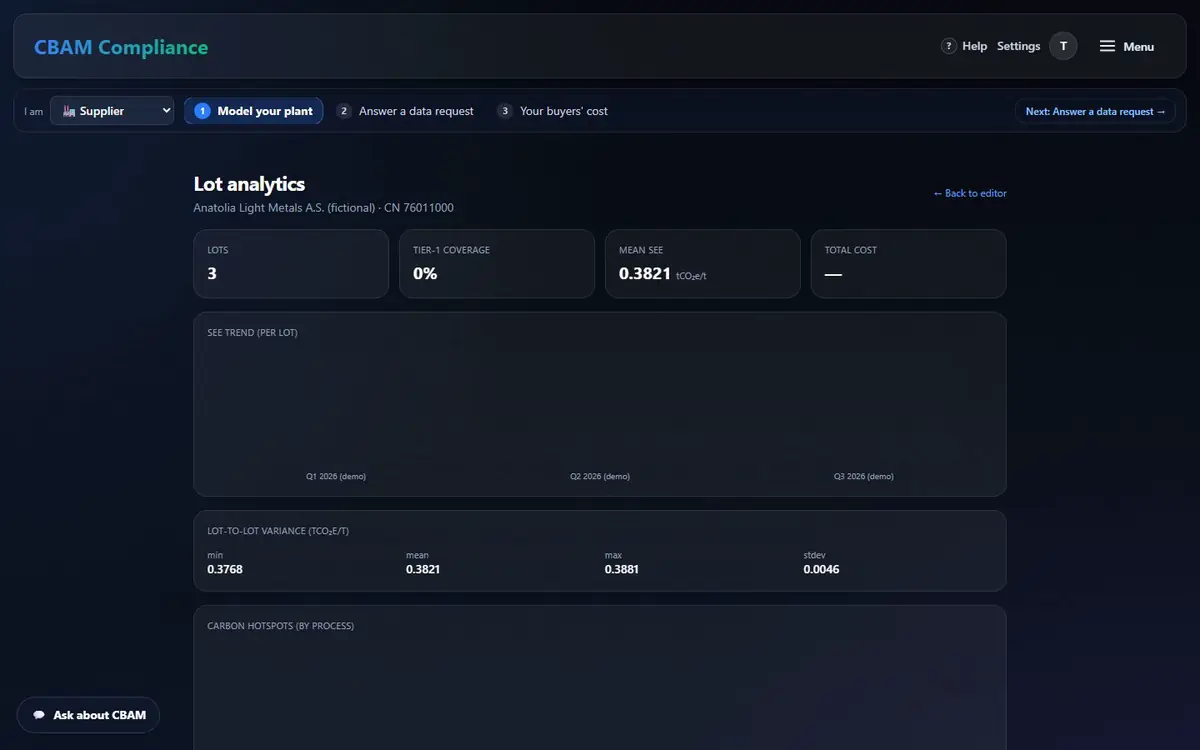Follow the Back to editor link
This screenshot has height=750, width=1200.
coord(969,193)
